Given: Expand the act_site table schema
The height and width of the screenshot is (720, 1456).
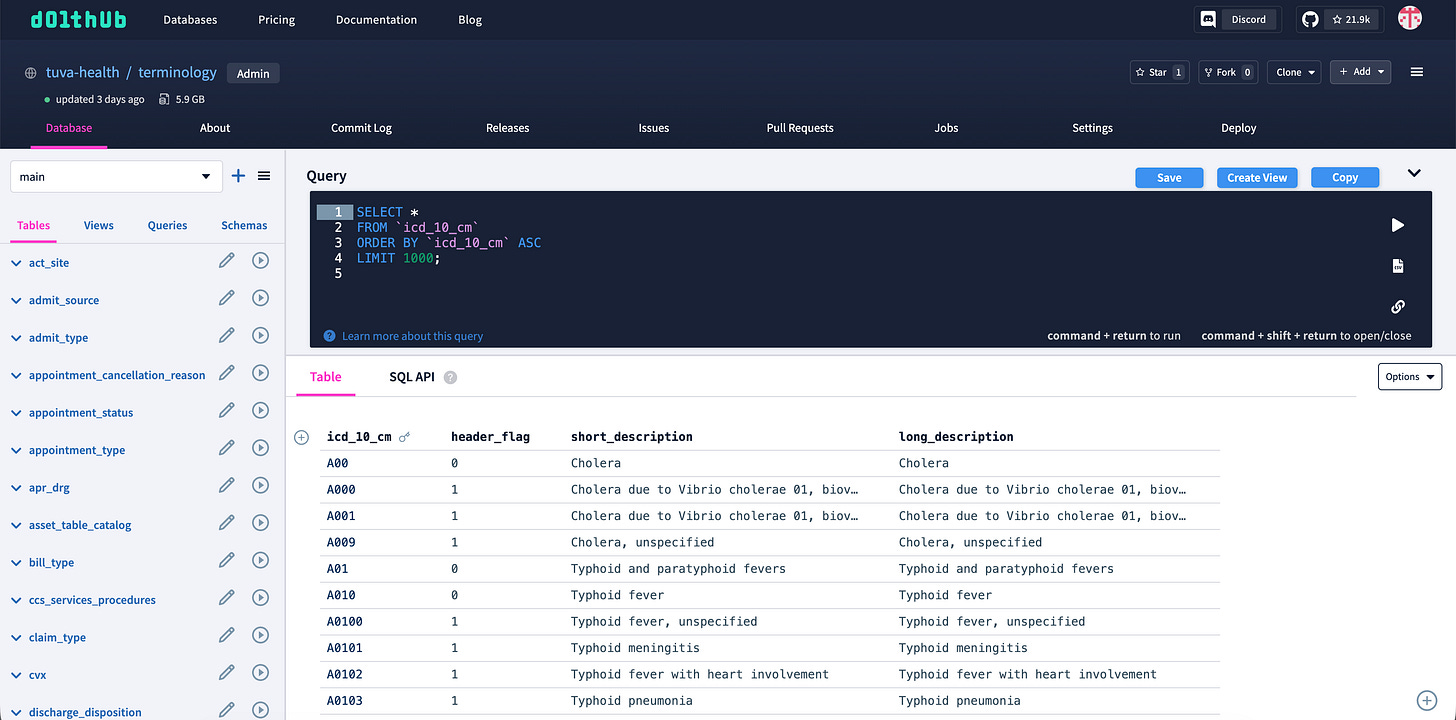Looking at the screenshot, I should 16,263.
